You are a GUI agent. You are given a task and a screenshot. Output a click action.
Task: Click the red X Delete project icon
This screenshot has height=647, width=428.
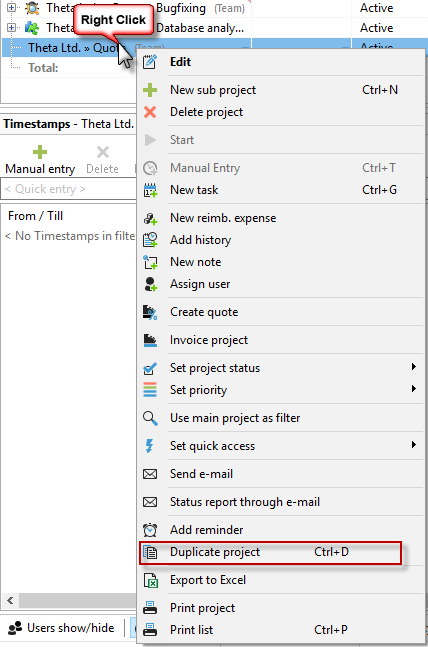(150, 112)
